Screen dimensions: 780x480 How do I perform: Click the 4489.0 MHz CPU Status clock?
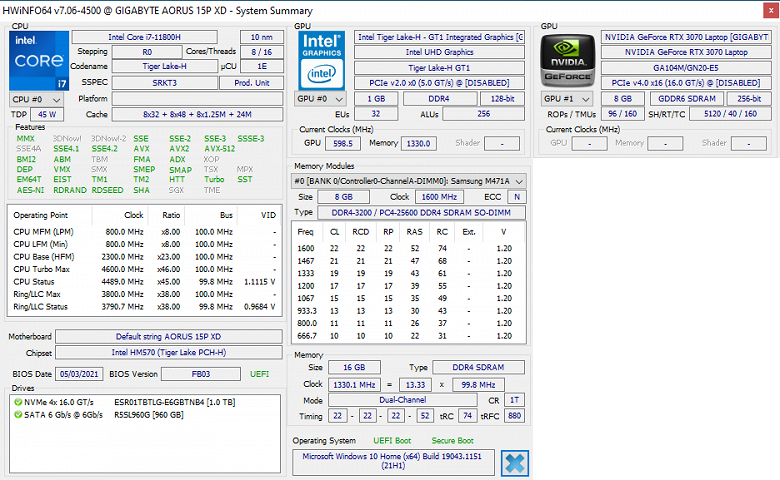pyautogui.click(x=124, y=282)
